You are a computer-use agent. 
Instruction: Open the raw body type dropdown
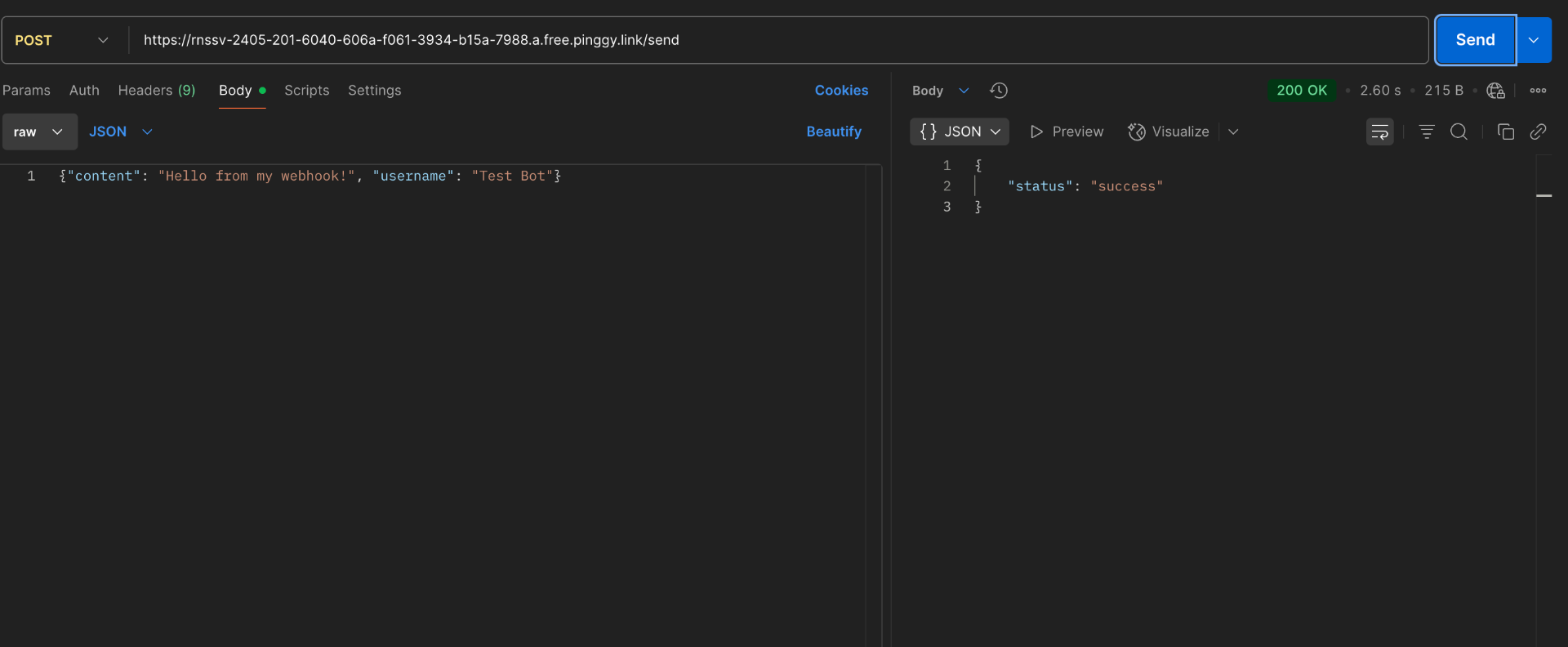click(x=39, y=132)
